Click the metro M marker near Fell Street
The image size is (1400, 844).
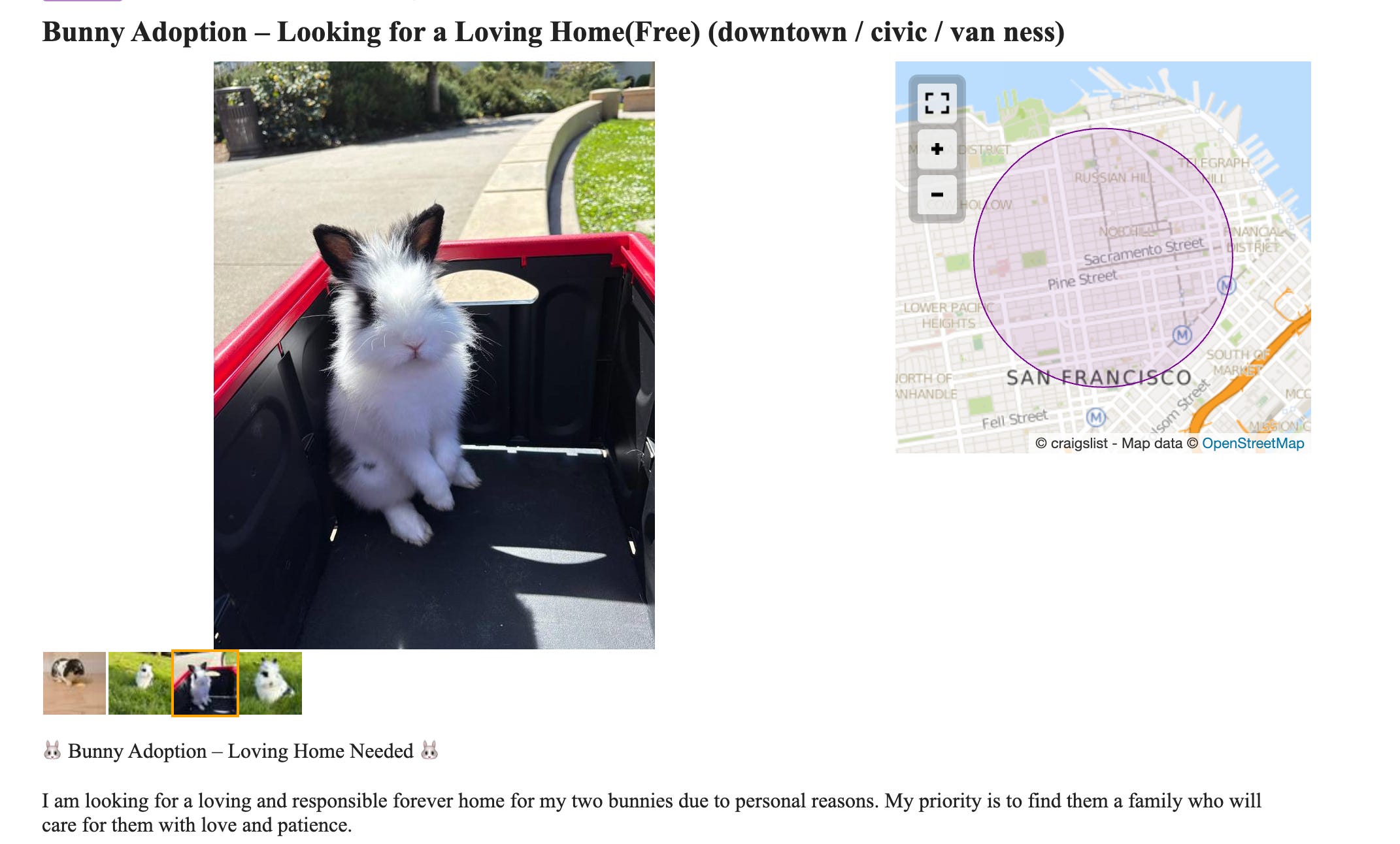point(1096,417)
